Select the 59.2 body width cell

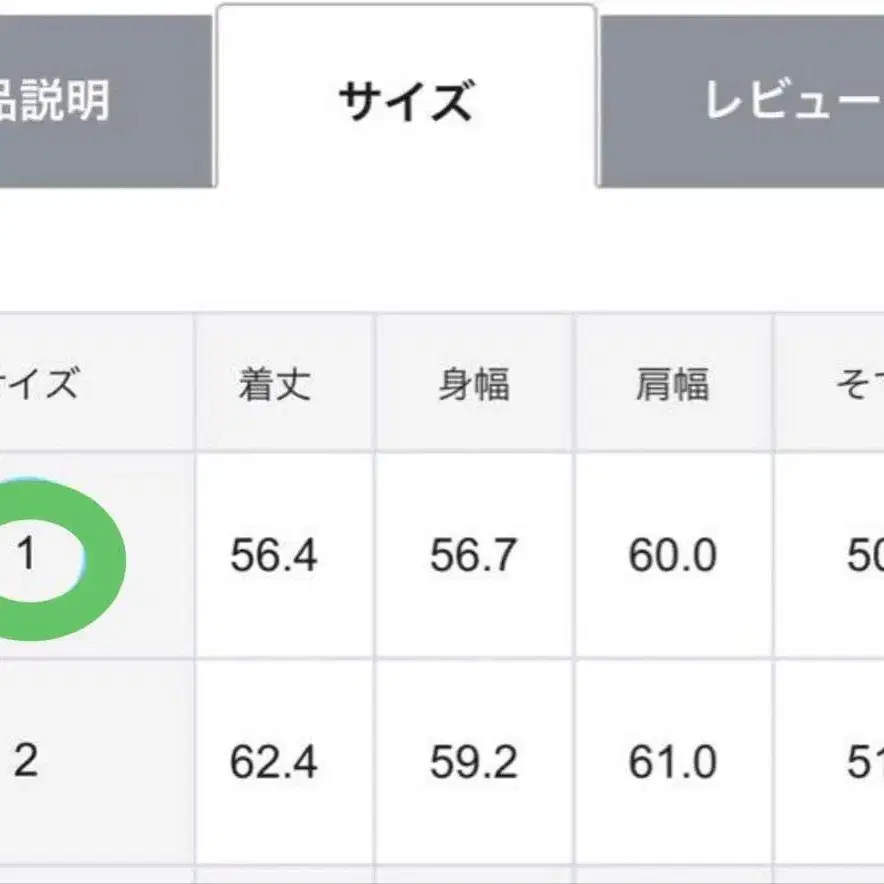[473, 763]
